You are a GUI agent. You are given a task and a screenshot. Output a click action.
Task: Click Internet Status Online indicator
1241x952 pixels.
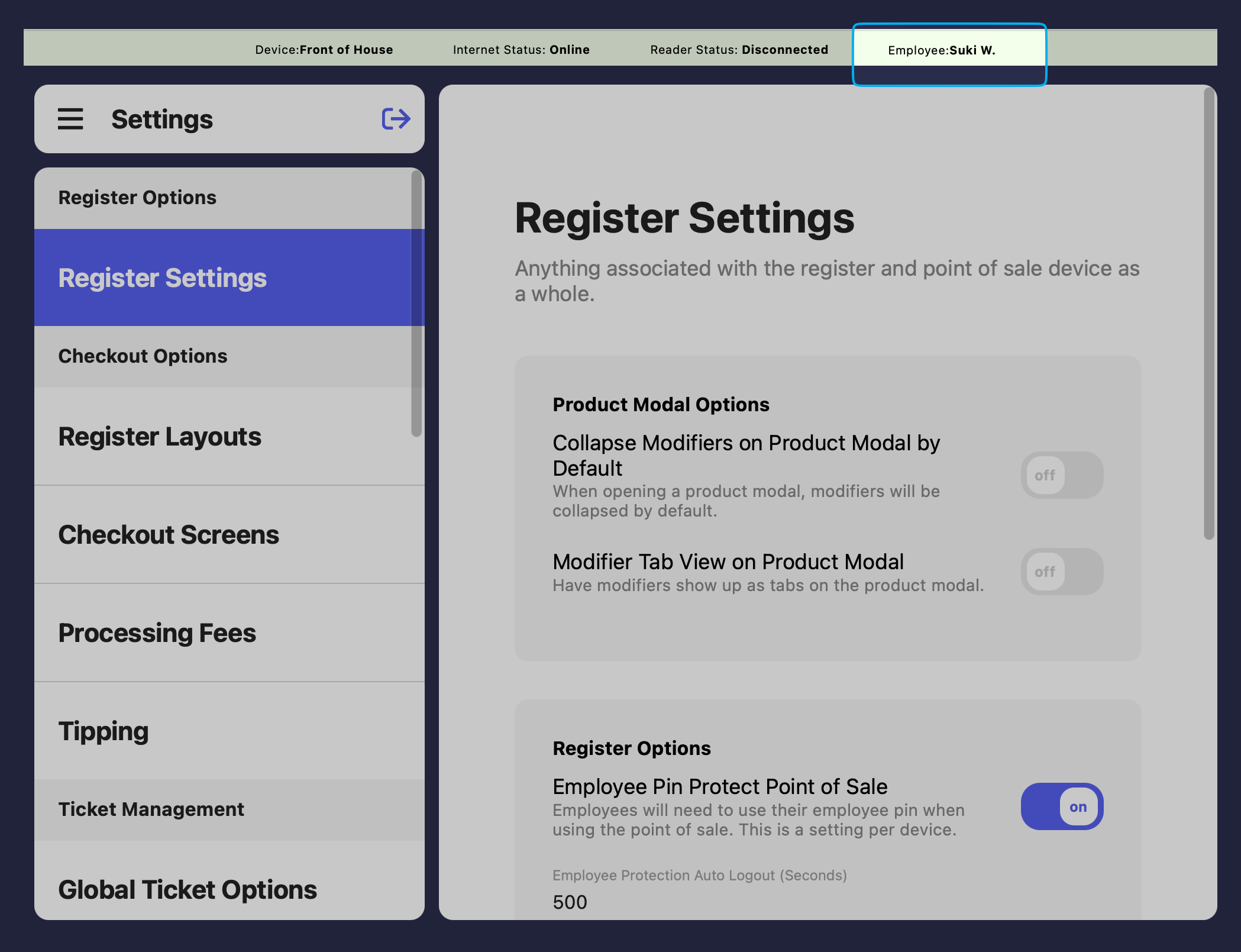[x=521, y=50]
